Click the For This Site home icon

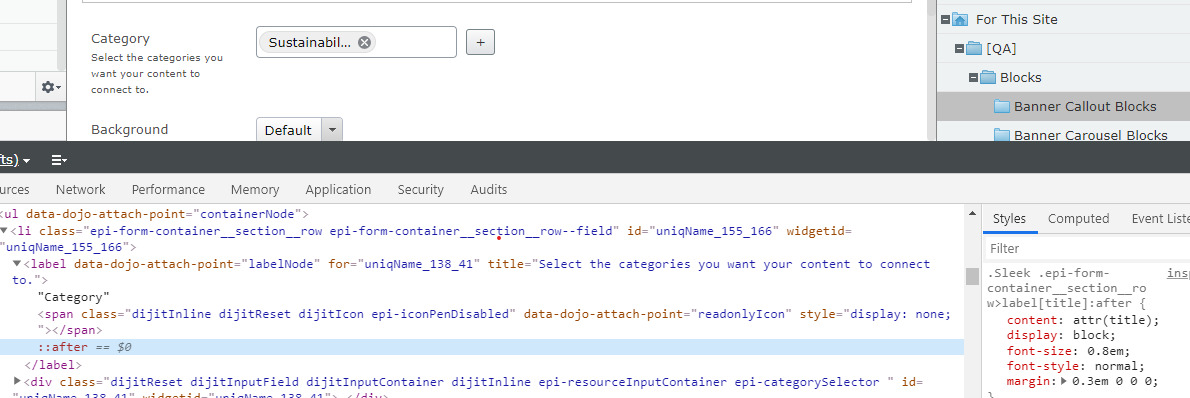point(960,20)
